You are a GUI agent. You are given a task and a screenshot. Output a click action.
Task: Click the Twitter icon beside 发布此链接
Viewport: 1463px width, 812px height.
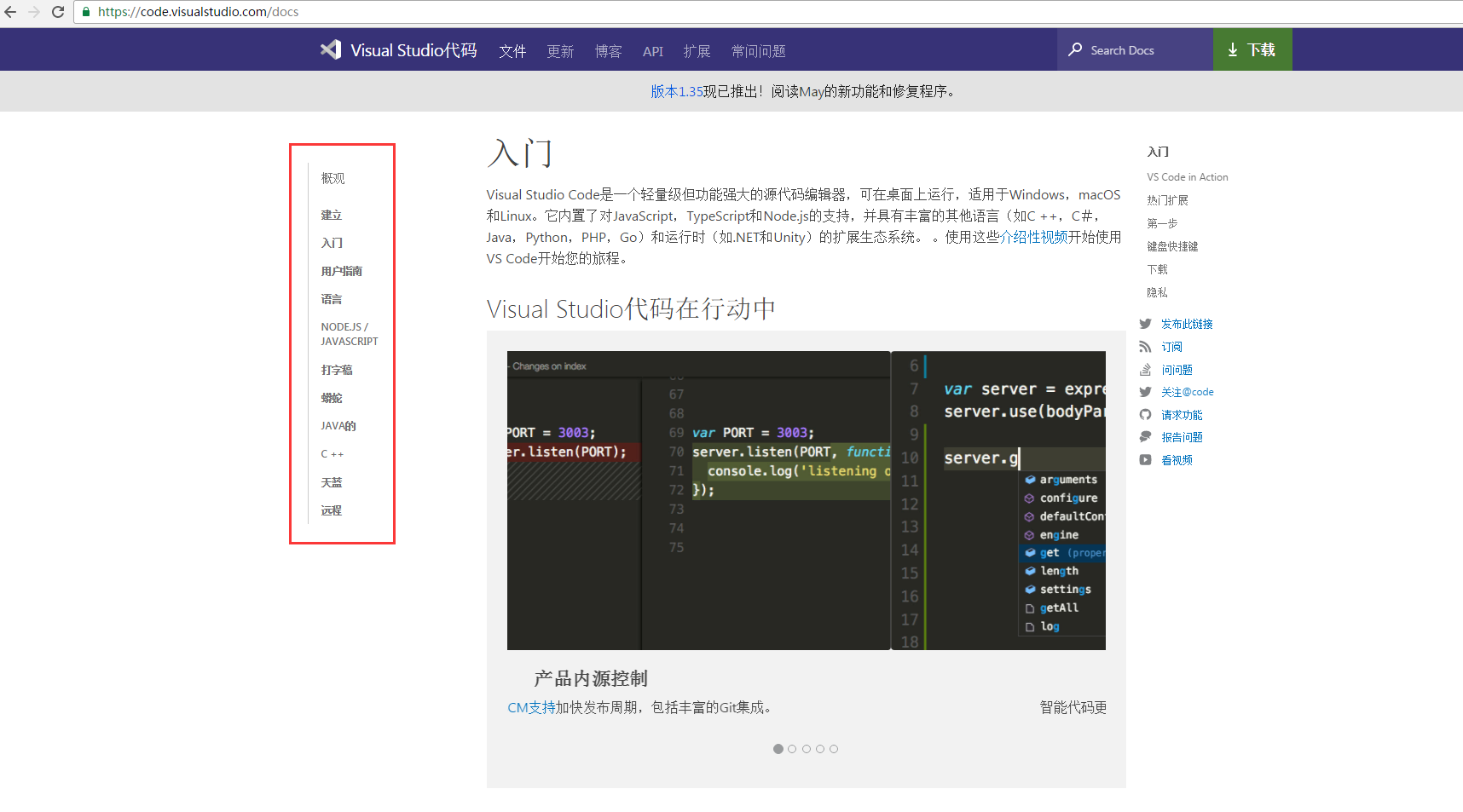click(1145, 324)
